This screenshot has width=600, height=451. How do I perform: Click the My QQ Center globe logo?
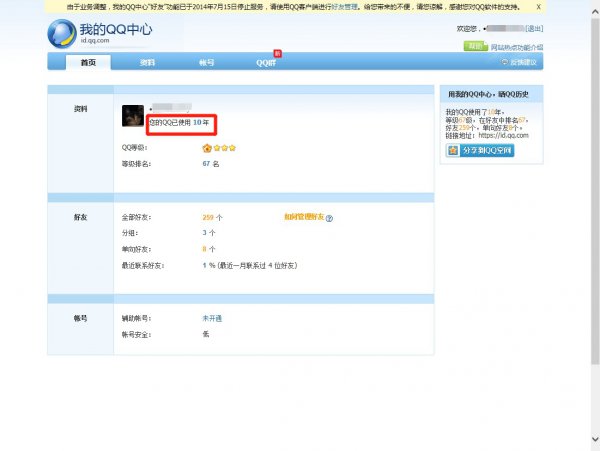pyautogui.click(x=62, y=34)
